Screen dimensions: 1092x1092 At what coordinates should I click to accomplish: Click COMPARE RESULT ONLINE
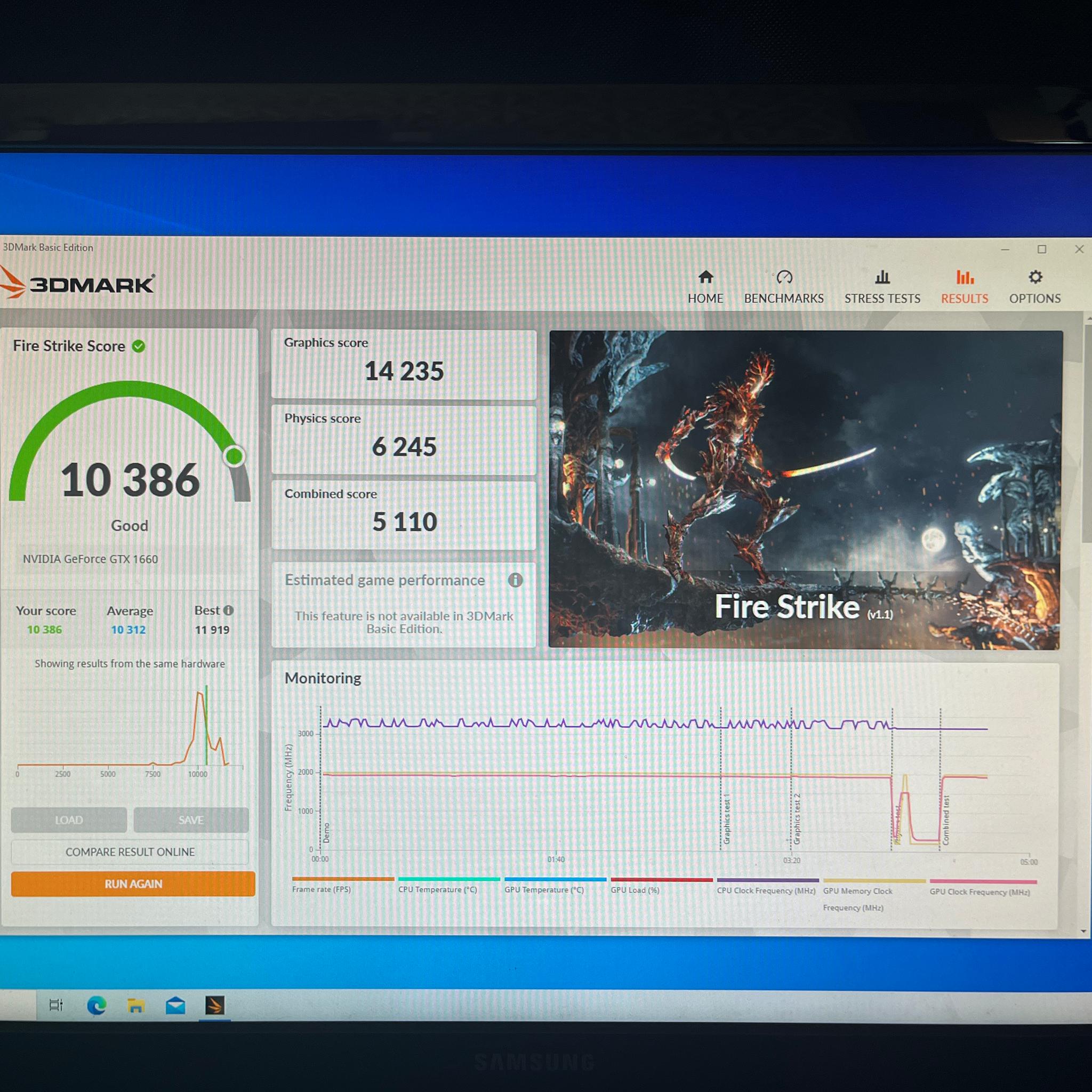click(x=130, y=852)
